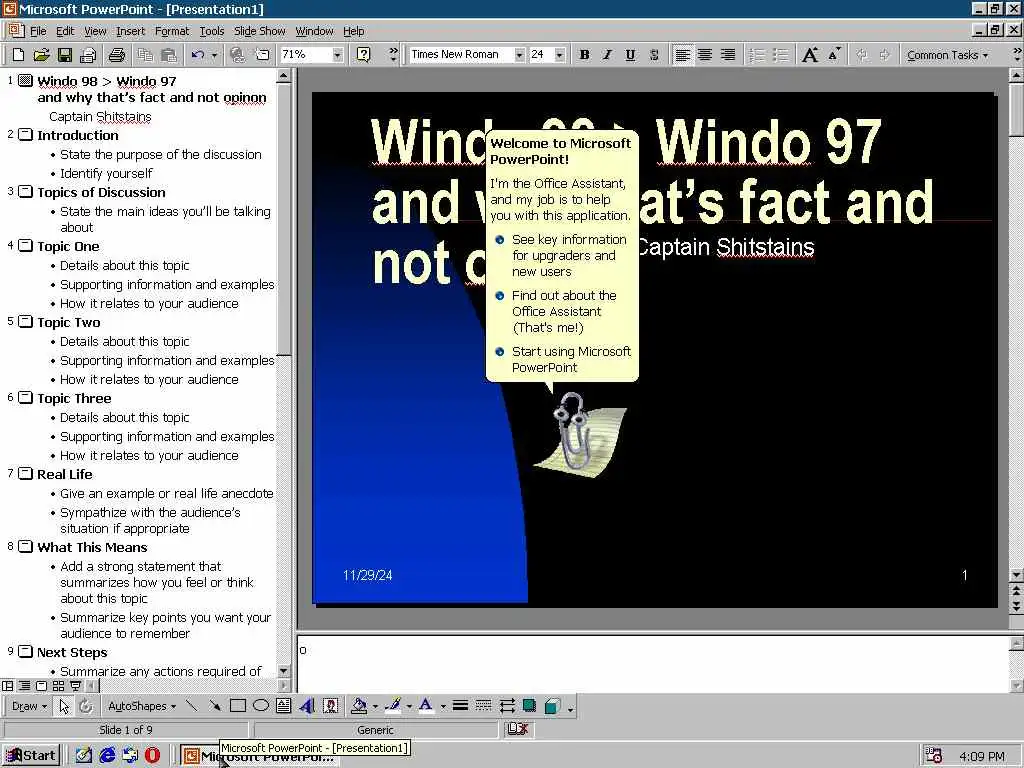This screenshot has width=1024, height=768.
Task: Open the Times New Roman font dropdown
Action: (519, 55)
